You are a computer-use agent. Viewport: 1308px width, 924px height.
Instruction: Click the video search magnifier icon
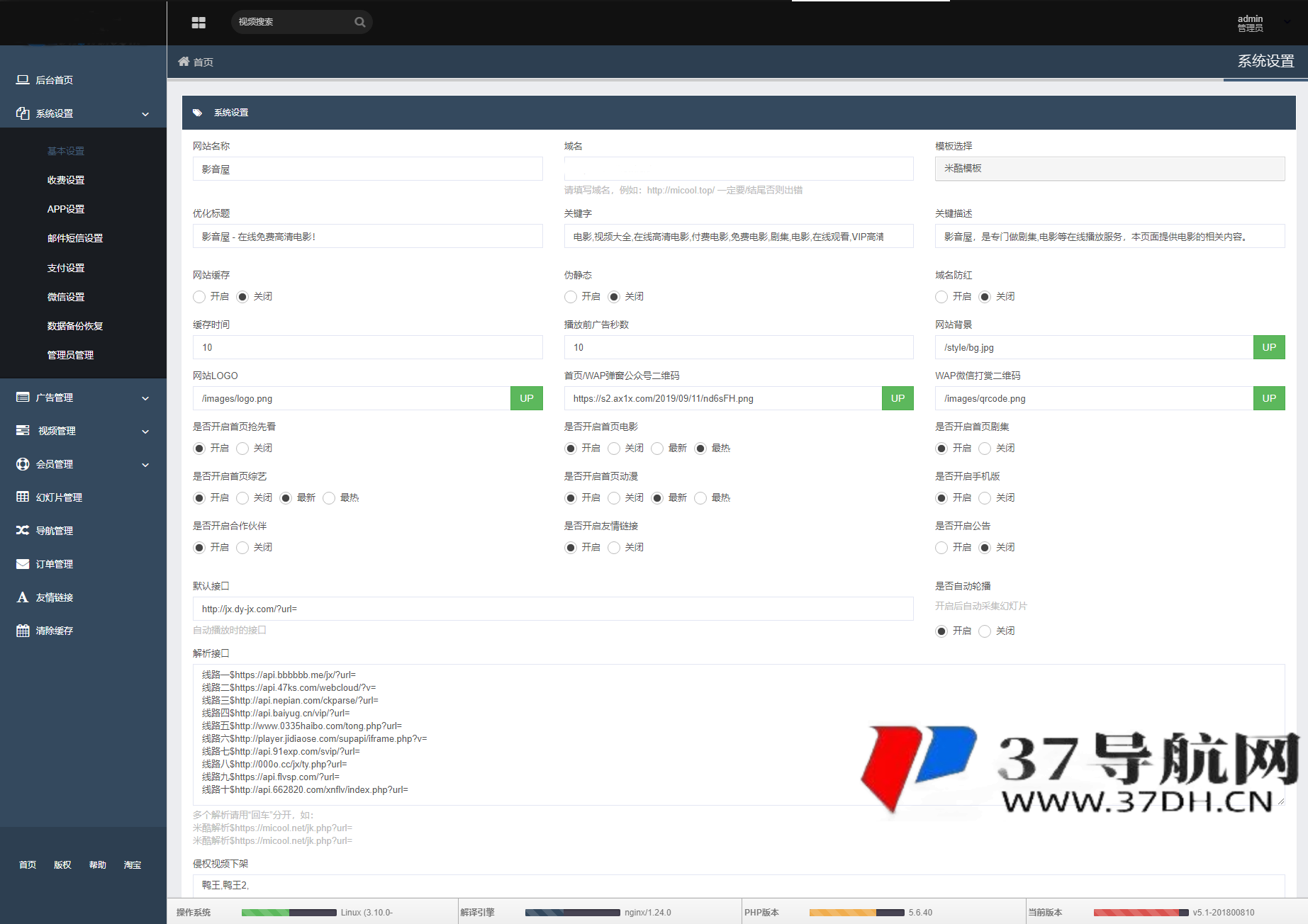pos(359,21)
